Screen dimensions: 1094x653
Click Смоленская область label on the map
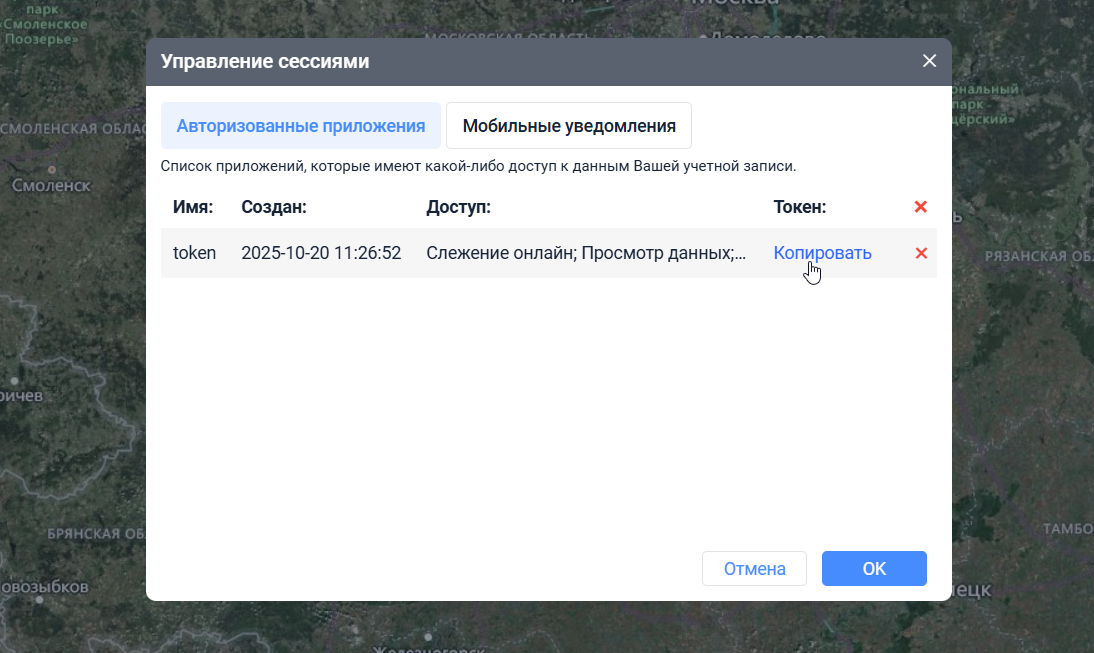[70, 129]
